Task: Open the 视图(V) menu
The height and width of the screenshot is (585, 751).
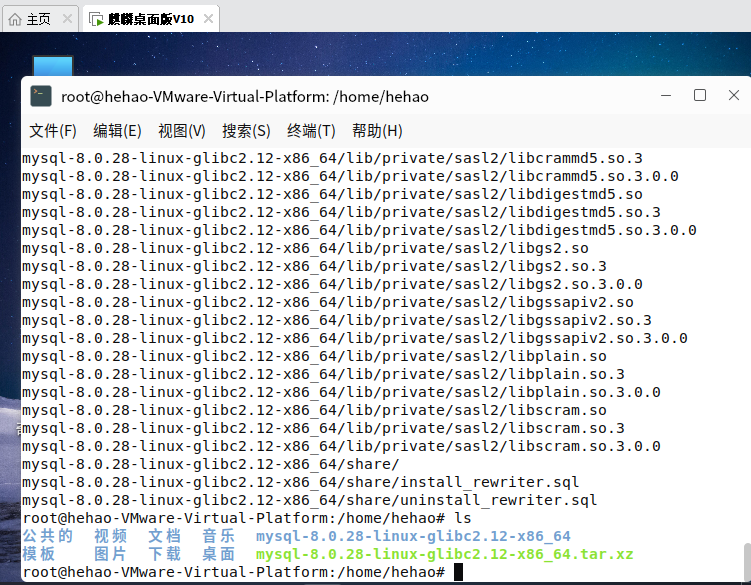Action: click(x=182, y=131)
